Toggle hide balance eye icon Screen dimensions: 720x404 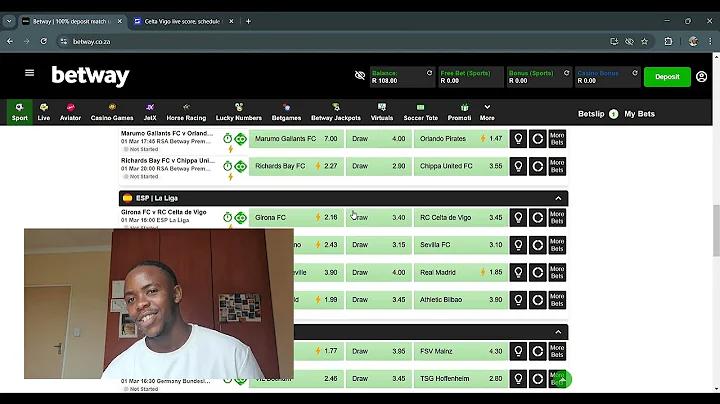[360, 75]
